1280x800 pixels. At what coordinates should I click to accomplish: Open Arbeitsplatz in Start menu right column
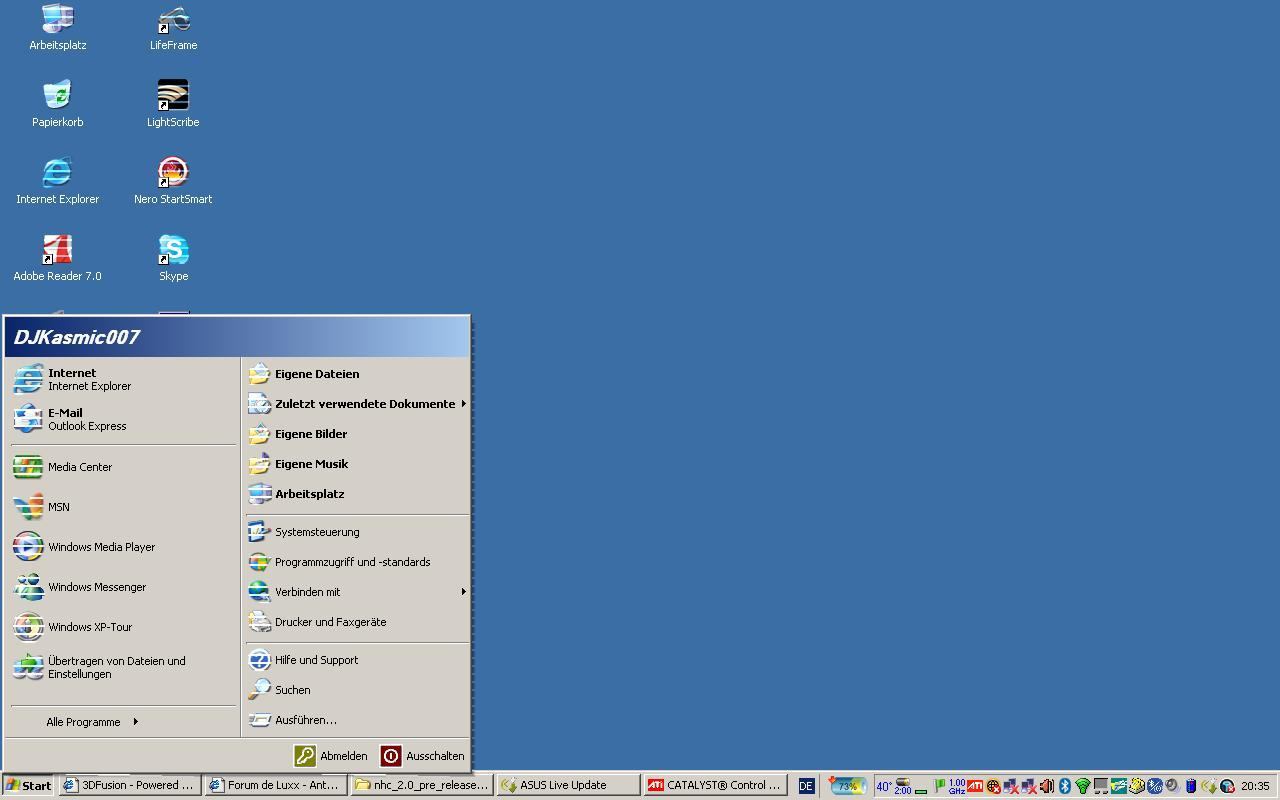tap(357, 494)
